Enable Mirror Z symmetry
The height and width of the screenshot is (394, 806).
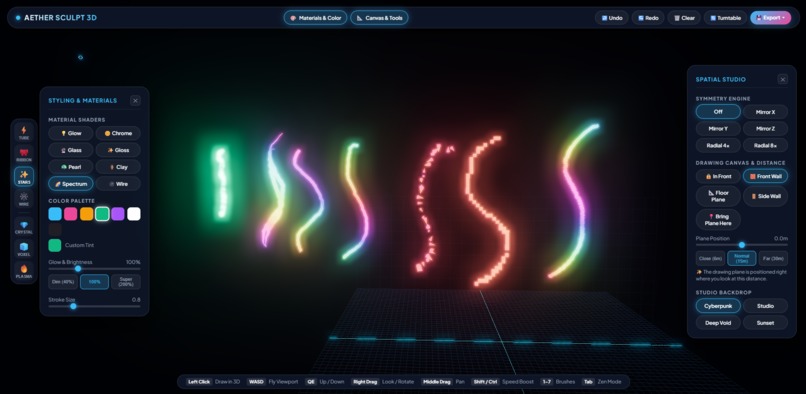pyautogui.click(x=765, y=129)
